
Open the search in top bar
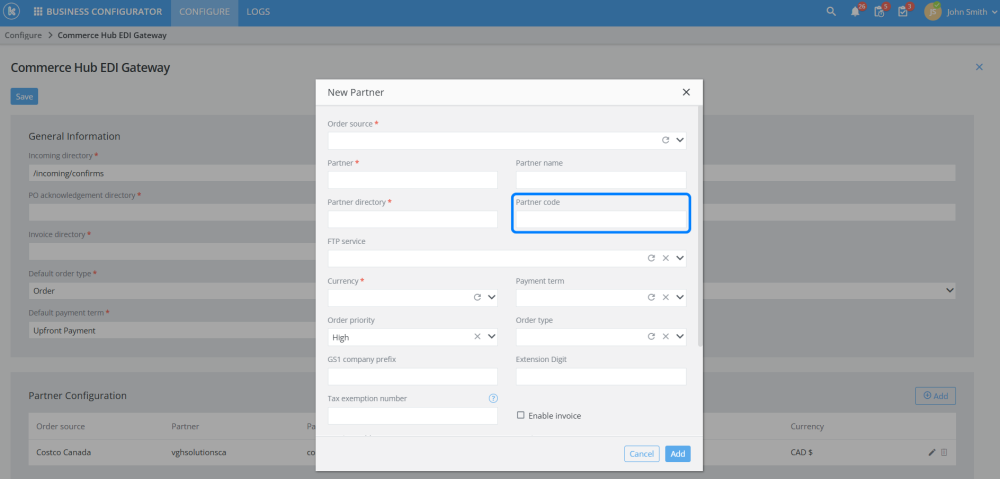(x=830, y=12)
